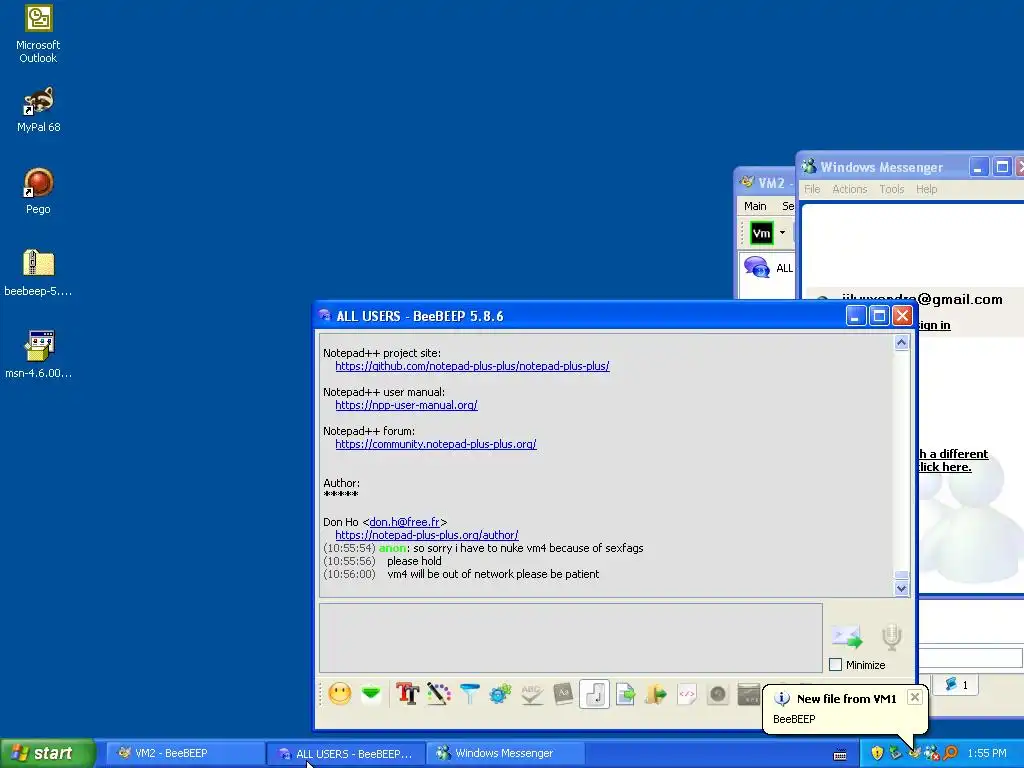Click the 'vm4 will be out of network' message
Viewport: 1024px width, 768px height.
[493, 574]
